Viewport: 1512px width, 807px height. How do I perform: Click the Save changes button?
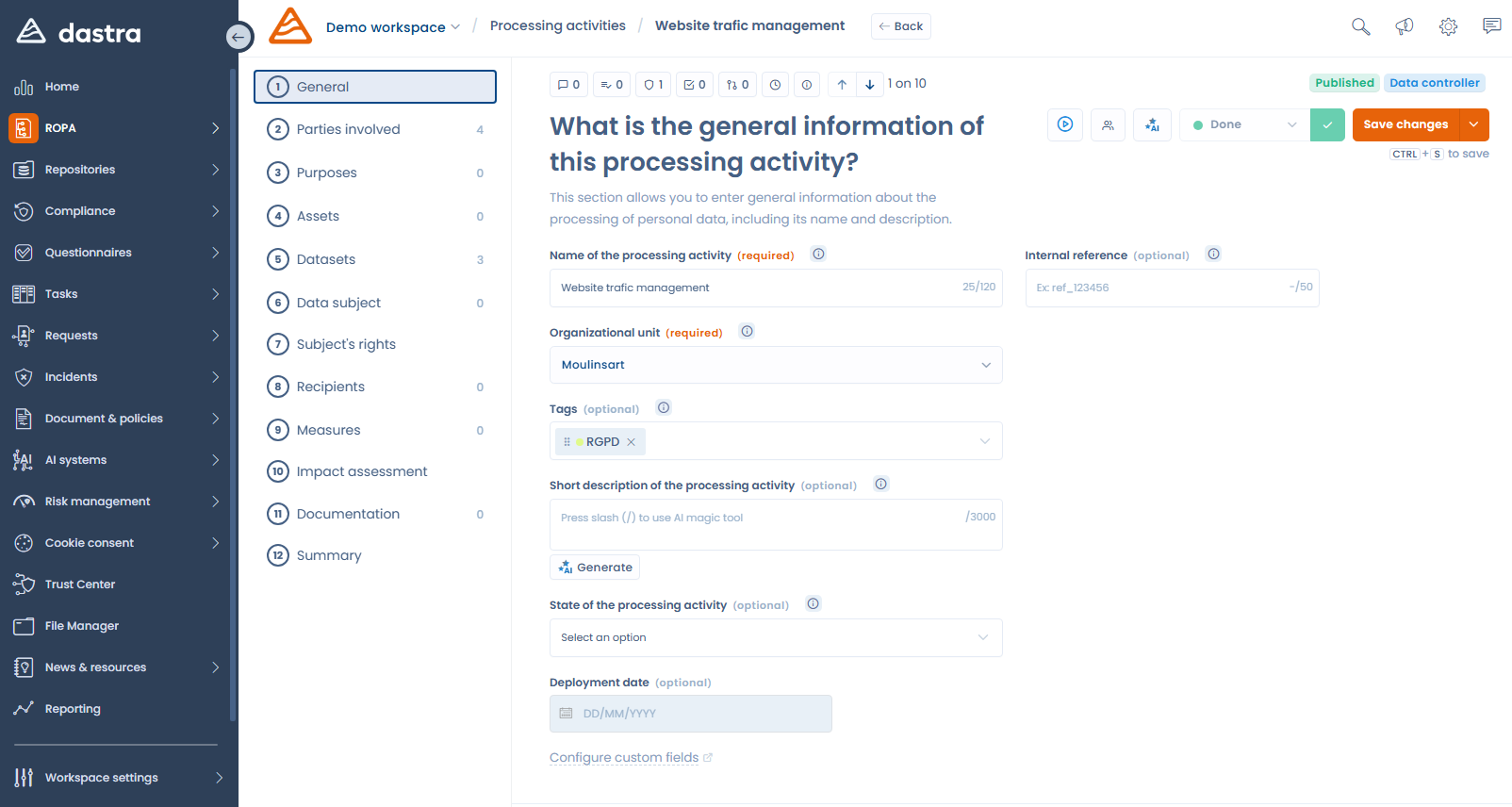(1405, 124)
